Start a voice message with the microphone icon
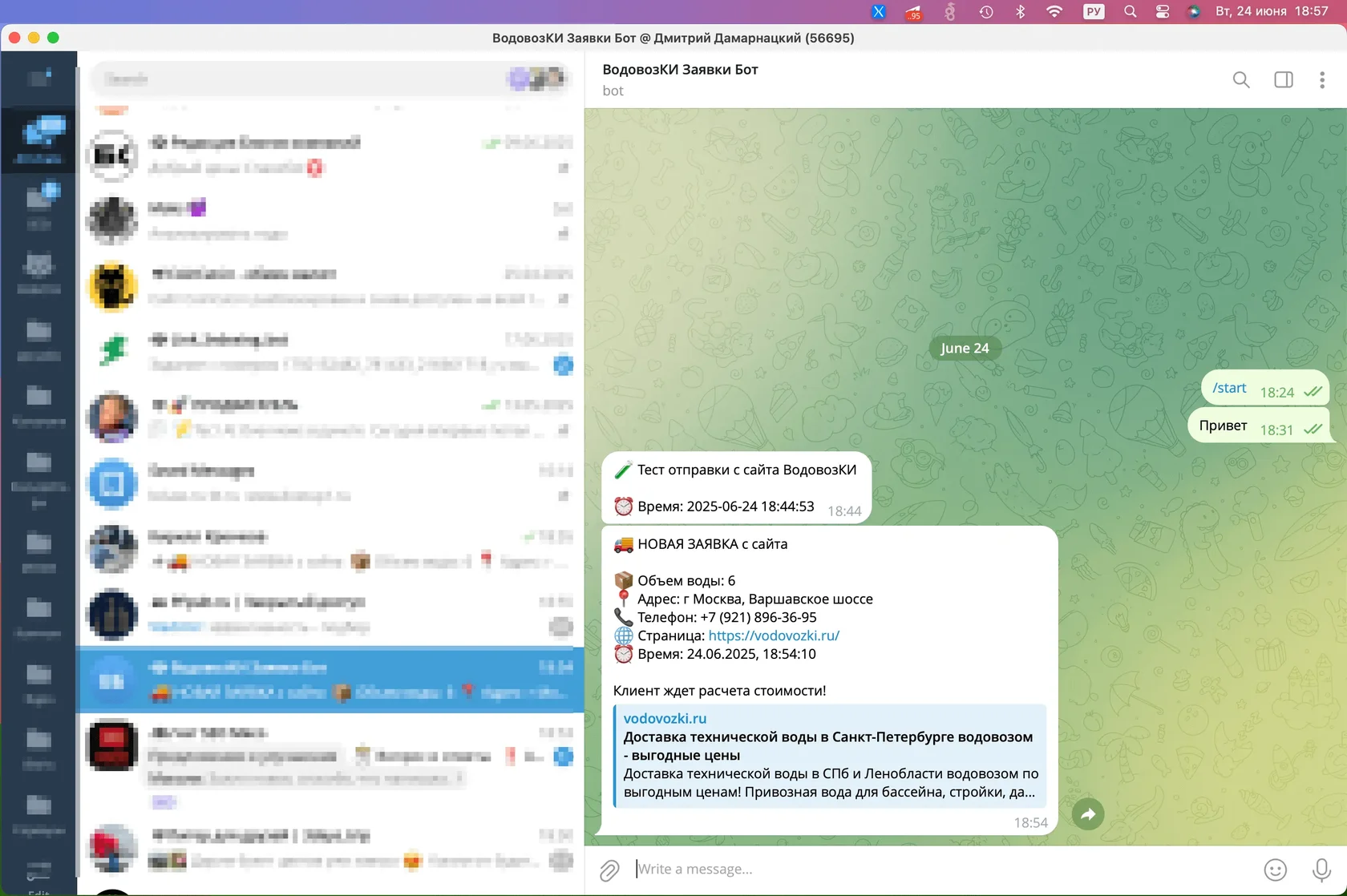This screenshot has height=896, width=1347. click(1321, 870)
